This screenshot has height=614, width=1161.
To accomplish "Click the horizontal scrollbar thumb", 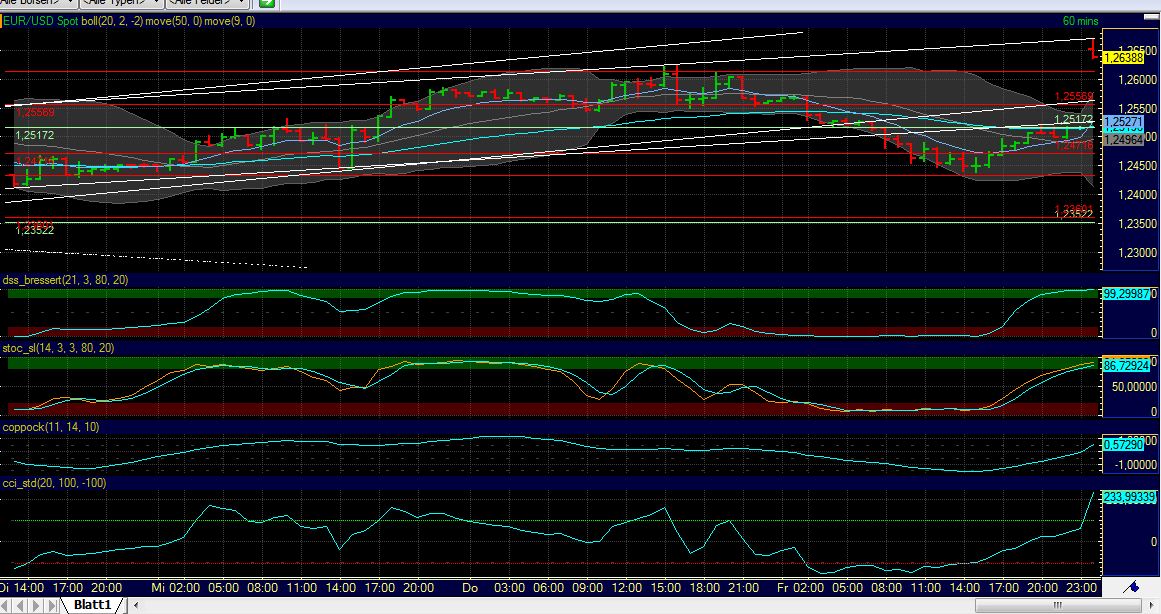I will point(1057,606).
